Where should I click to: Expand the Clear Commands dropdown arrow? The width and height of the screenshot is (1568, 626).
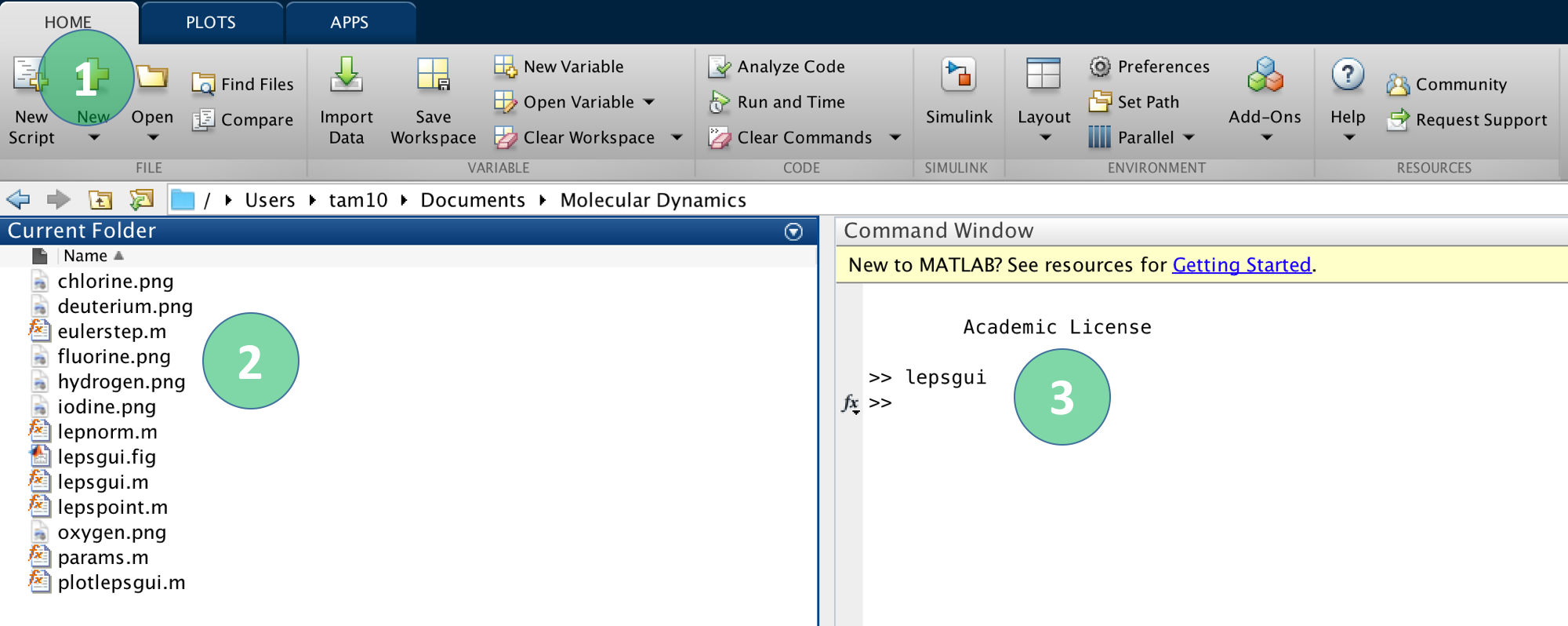coord(895,137)
